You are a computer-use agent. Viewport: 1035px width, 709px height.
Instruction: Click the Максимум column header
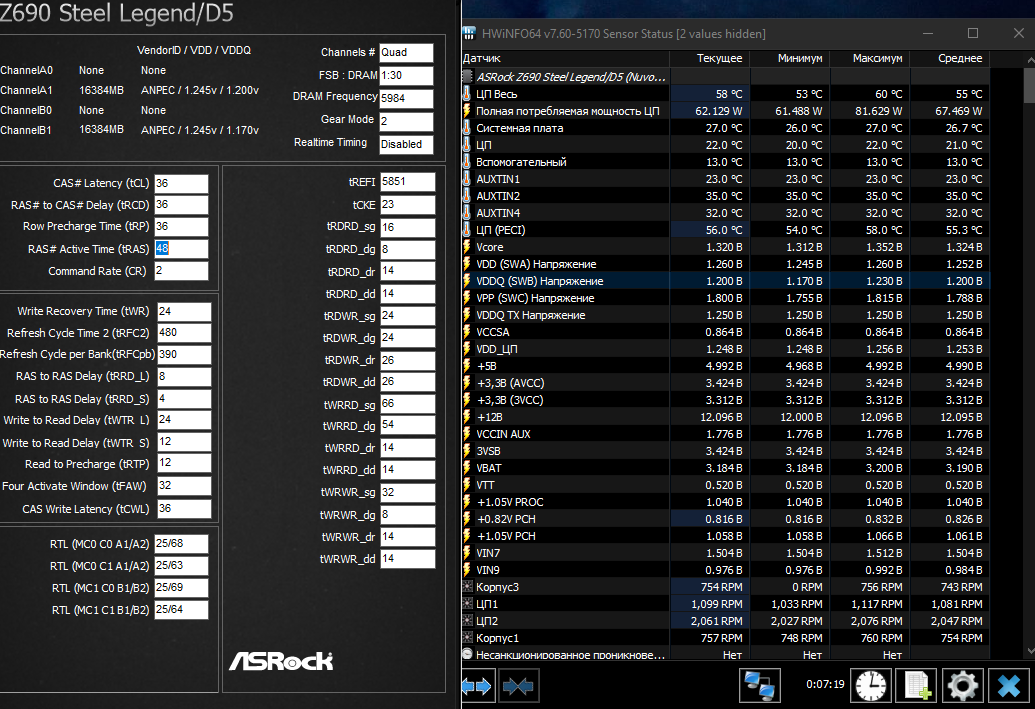tap(870, 58)
